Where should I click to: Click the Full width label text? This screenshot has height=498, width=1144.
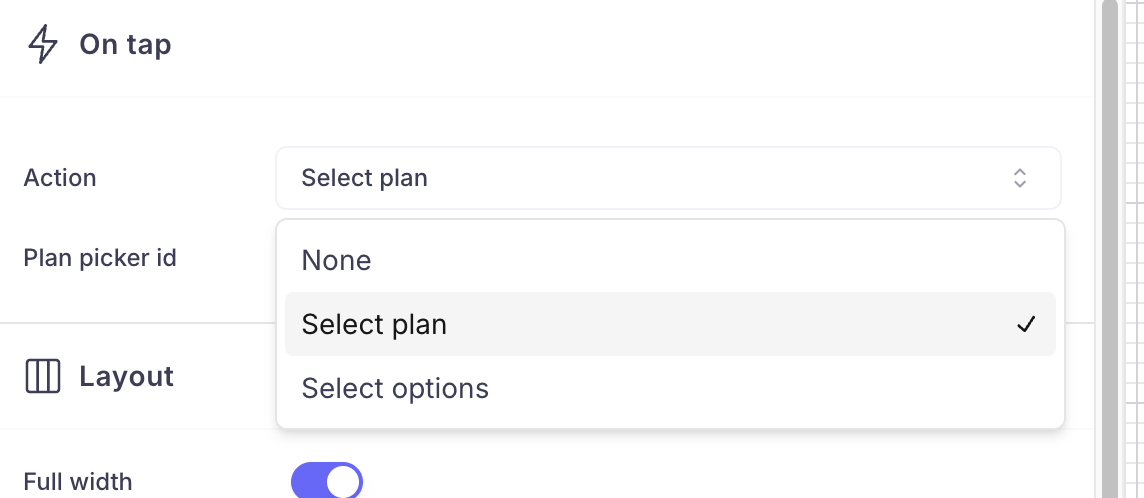point(78,482)
